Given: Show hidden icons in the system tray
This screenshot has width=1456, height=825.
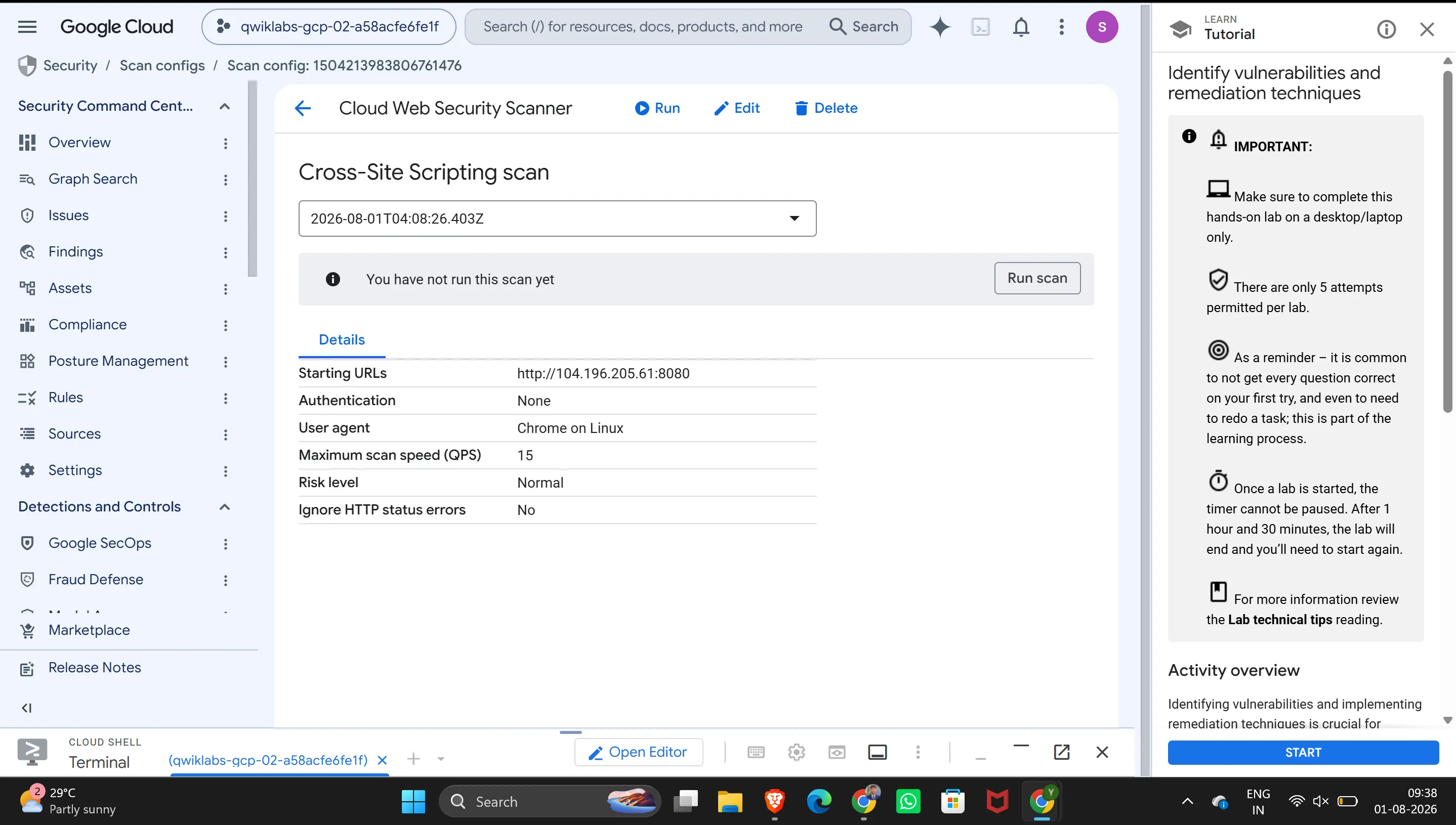Looking at the screenshot, I should tap(1187, 801).
